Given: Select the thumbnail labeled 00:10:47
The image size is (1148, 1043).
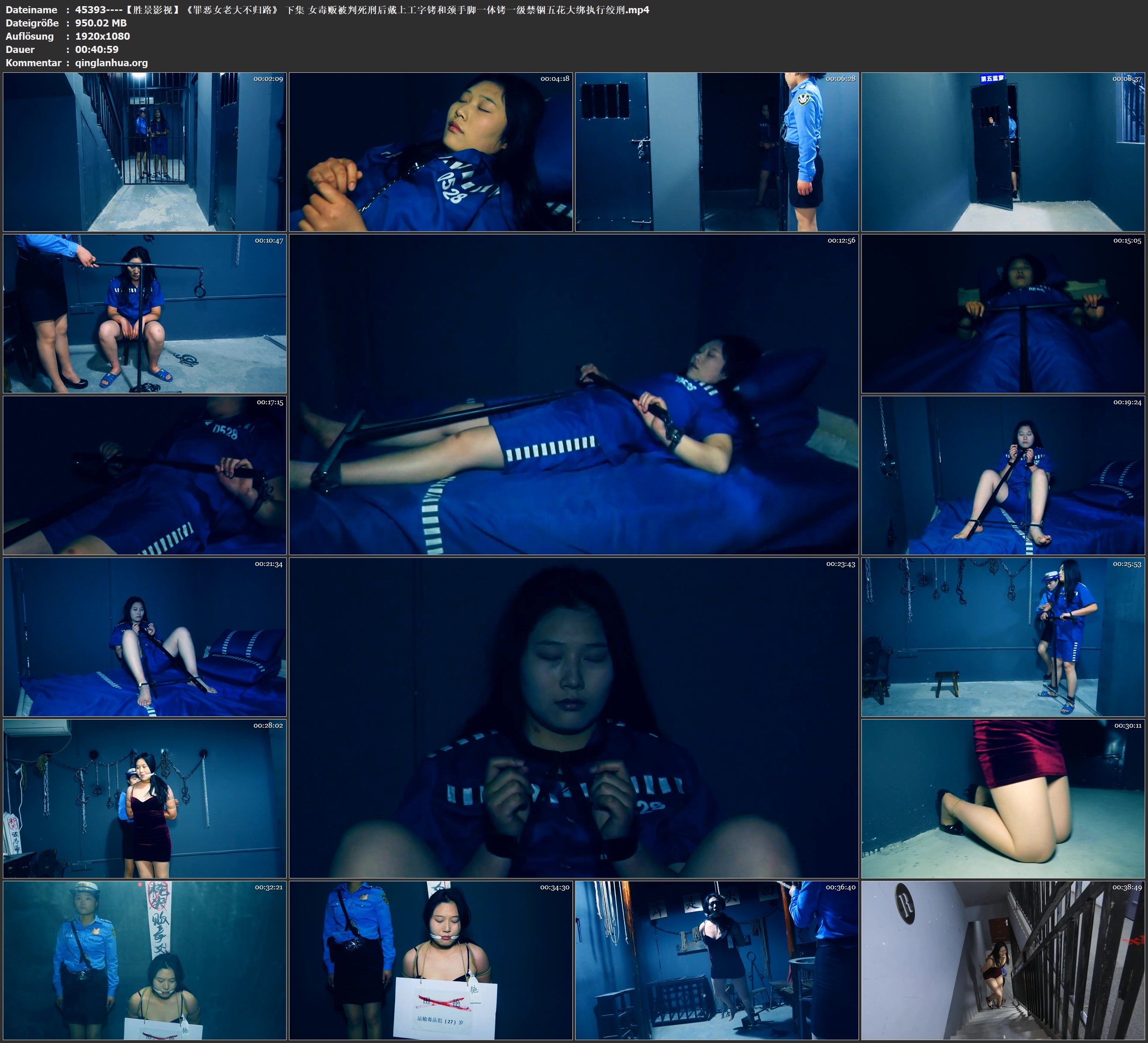Looking at the screenshot, I should (145, 313).
